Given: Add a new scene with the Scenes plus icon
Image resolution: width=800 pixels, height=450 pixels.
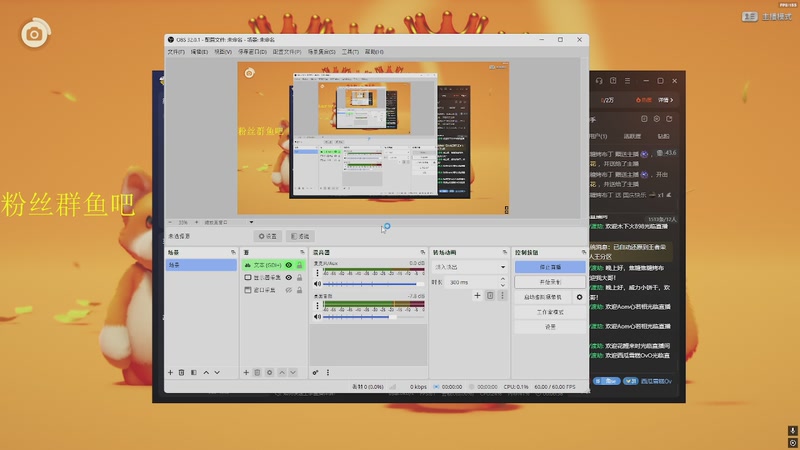Looking at the screenshot, I should pyautogui.click(x=170, y=372).
